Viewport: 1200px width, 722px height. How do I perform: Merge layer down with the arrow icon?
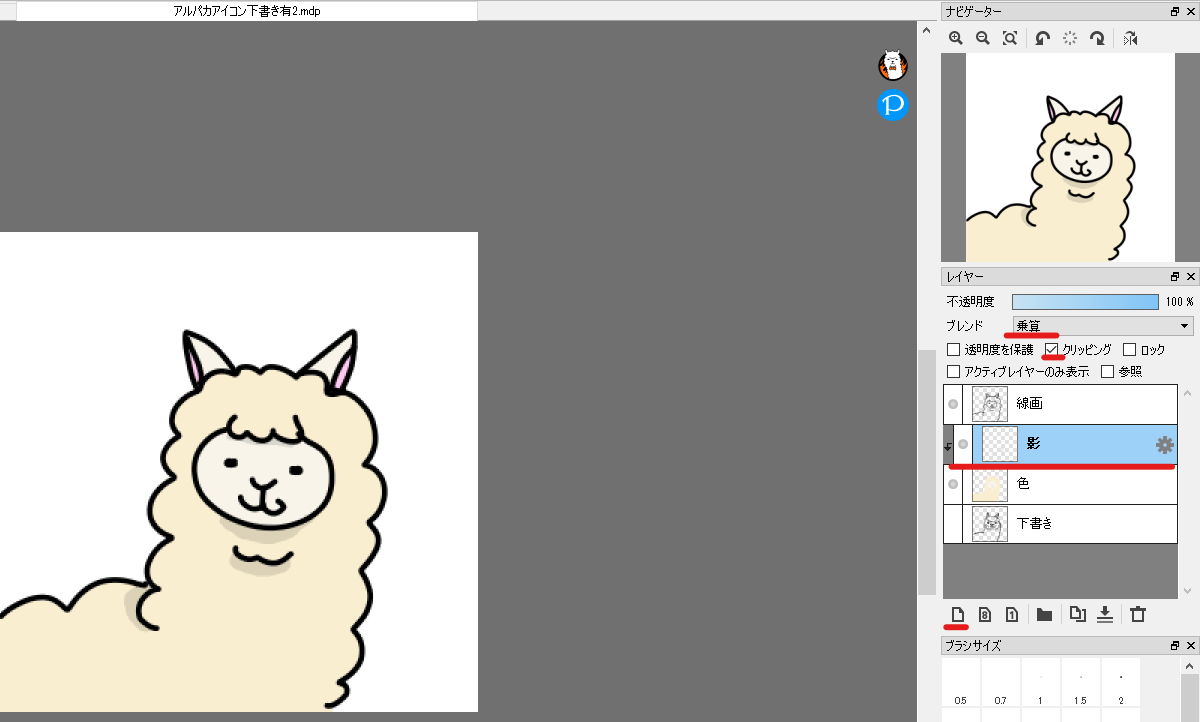(x=1105, y=614)
